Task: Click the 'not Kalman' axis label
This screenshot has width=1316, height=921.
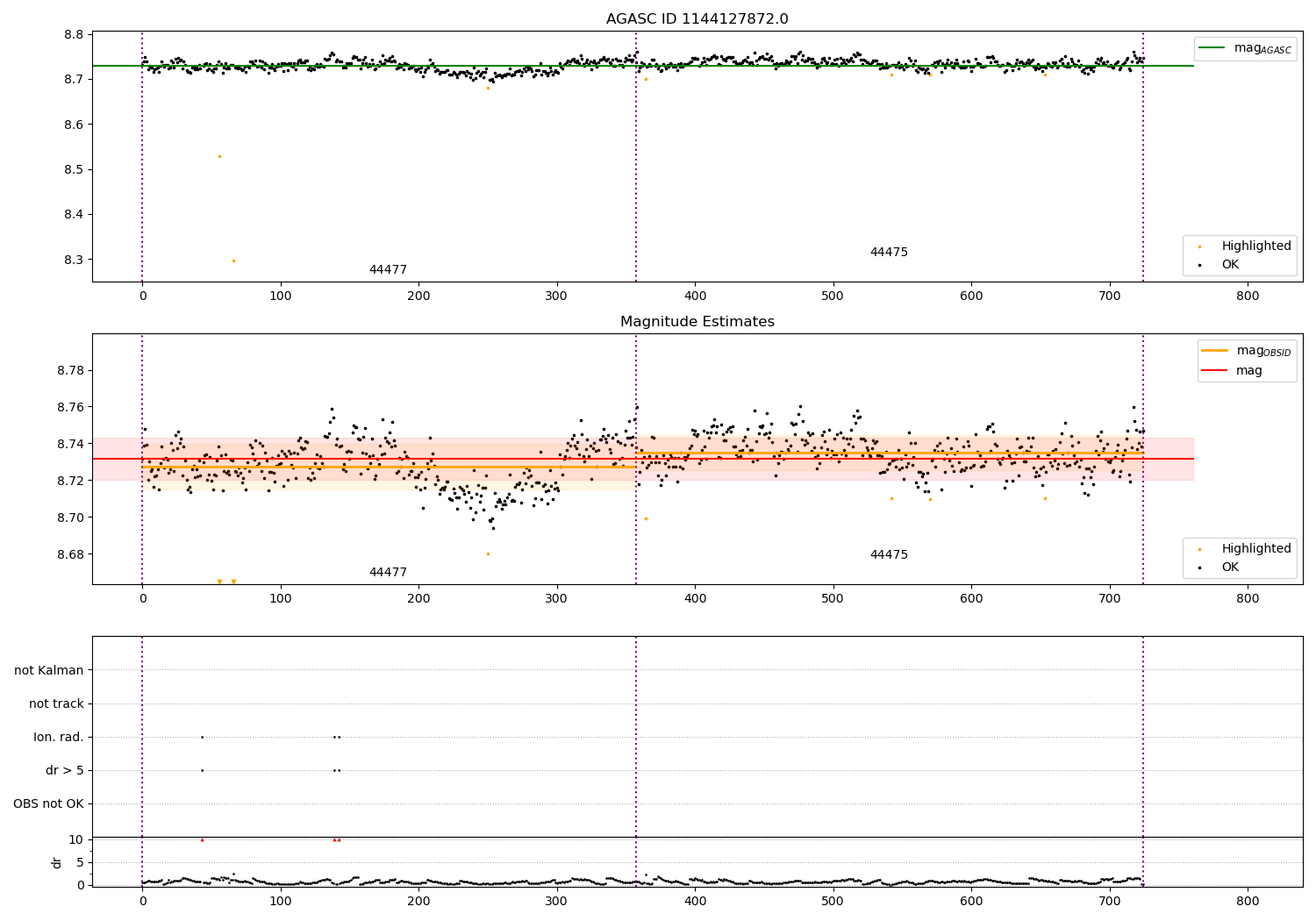Action: click(x=49, y=671)
